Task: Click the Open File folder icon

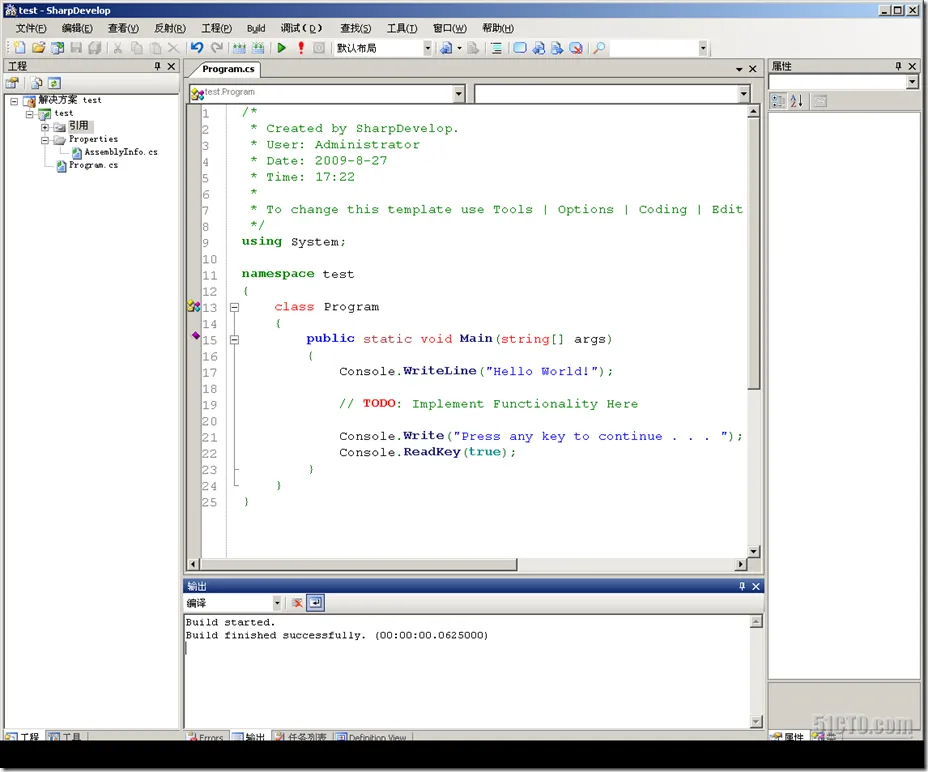Action: 38,48
